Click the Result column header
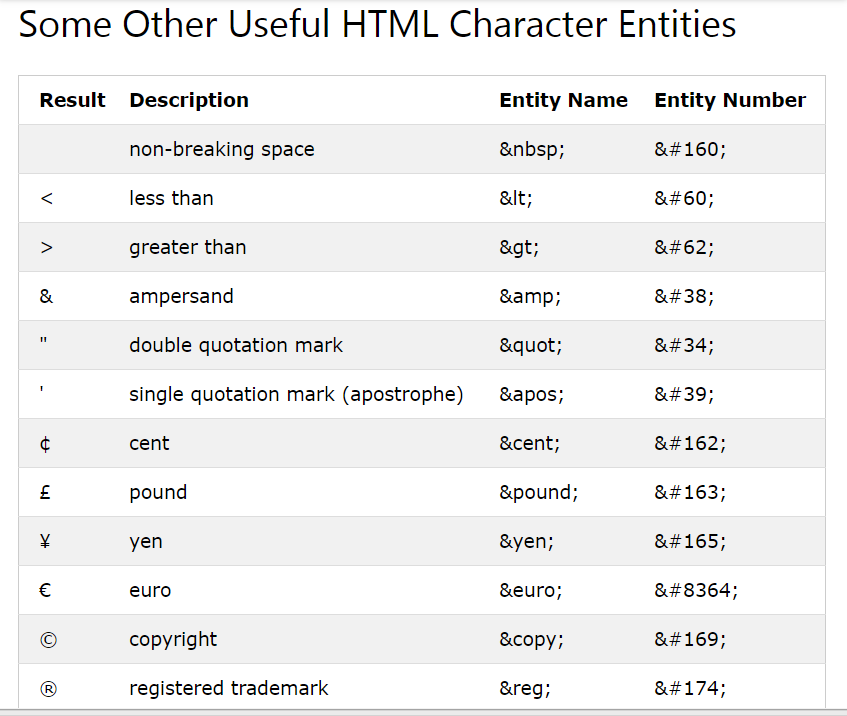Screen dimensions: 847x716 (x=72, y=100)
